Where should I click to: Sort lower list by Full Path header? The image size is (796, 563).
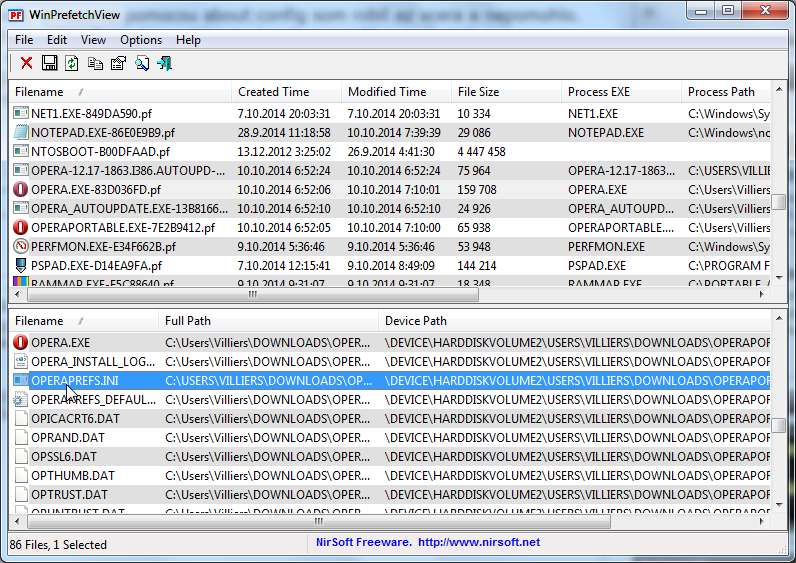(x=268, y=321)
